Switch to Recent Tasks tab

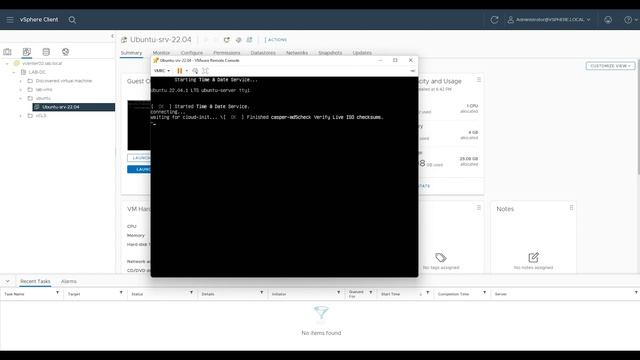pos(35,281)
